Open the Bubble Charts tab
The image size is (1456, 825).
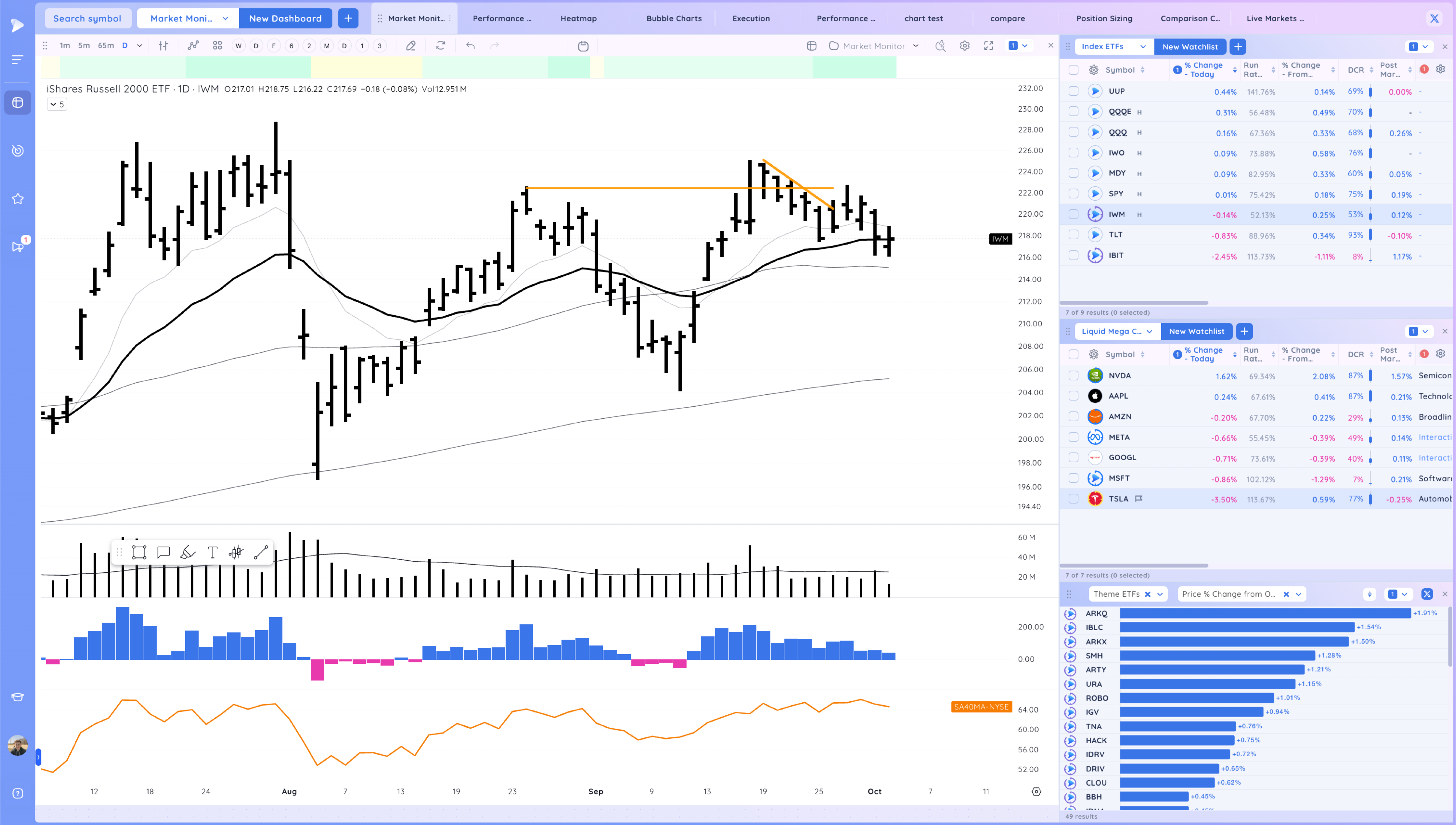pos(673,18)
